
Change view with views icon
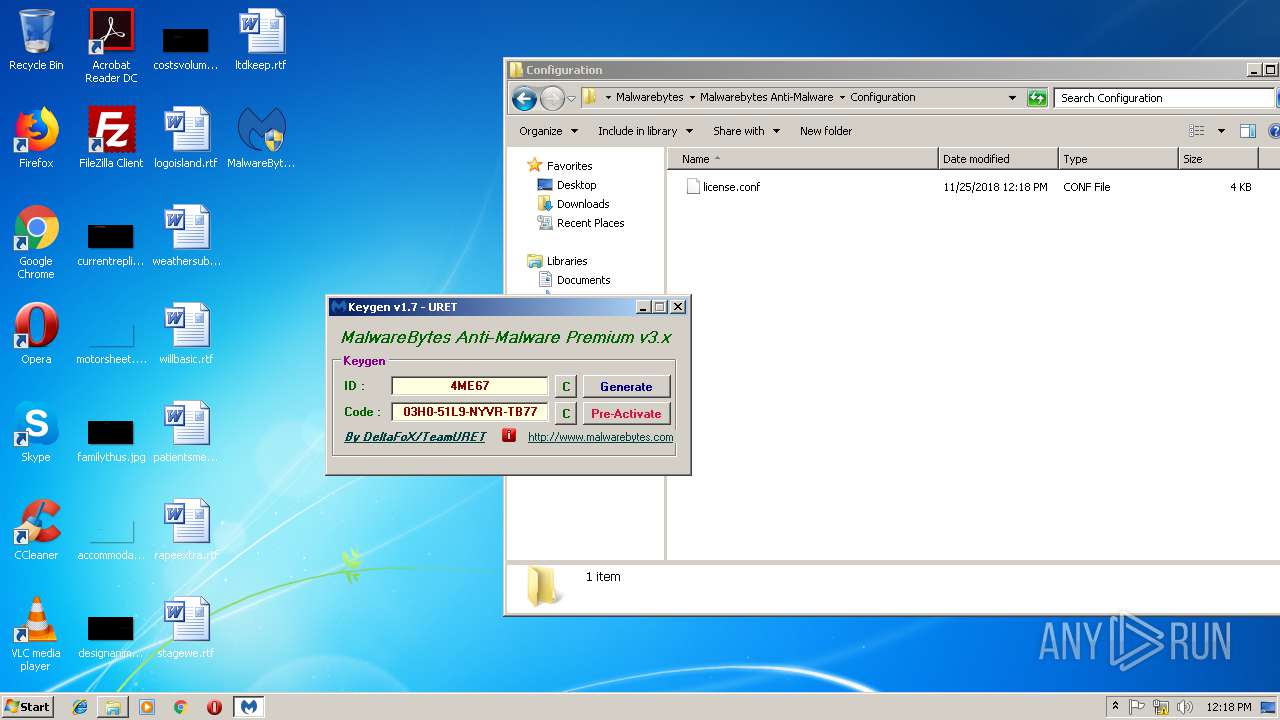click(x=1196, y=131)
